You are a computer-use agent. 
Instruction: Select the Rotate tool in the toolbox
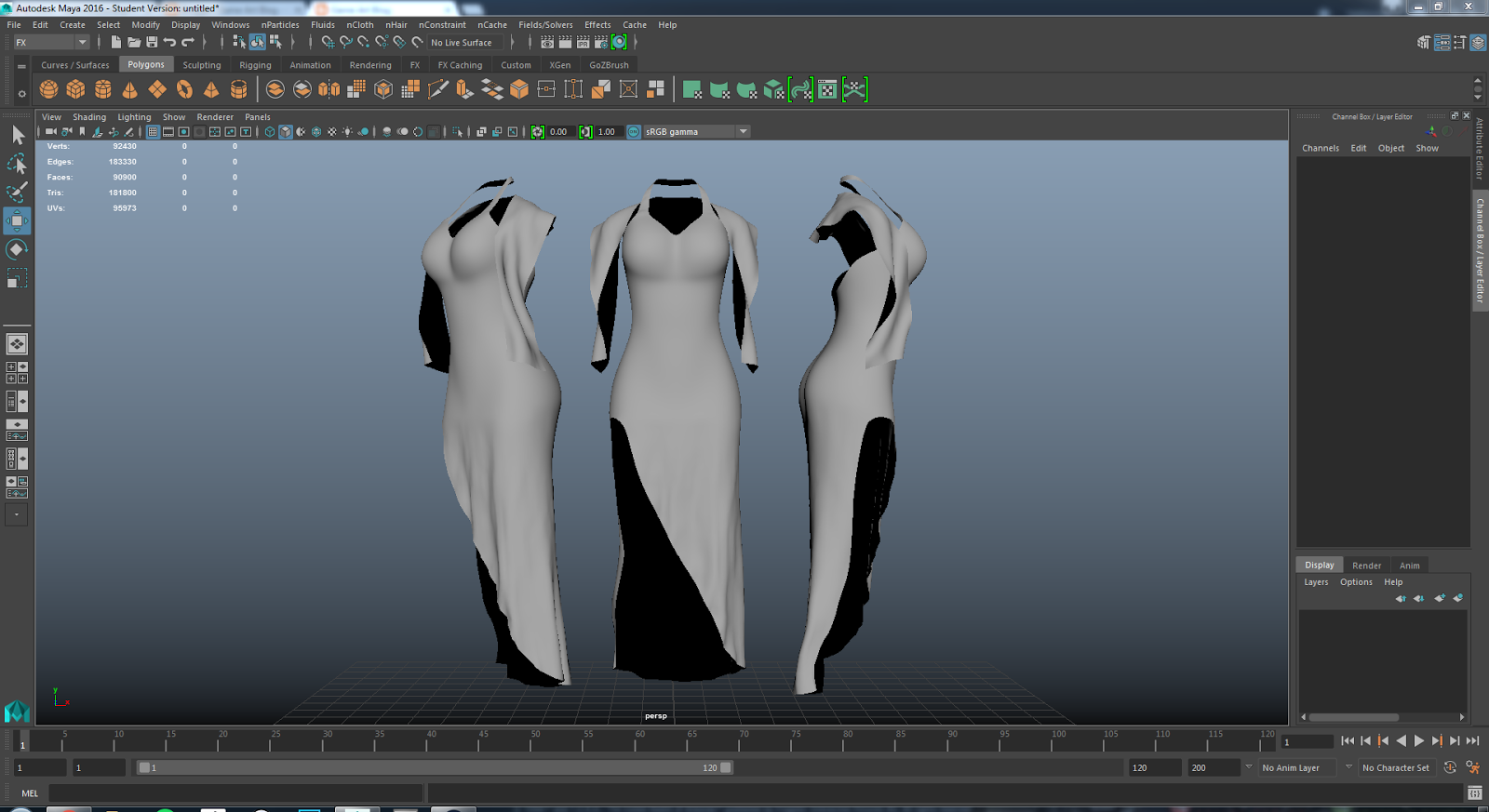(x=17, y=249)
